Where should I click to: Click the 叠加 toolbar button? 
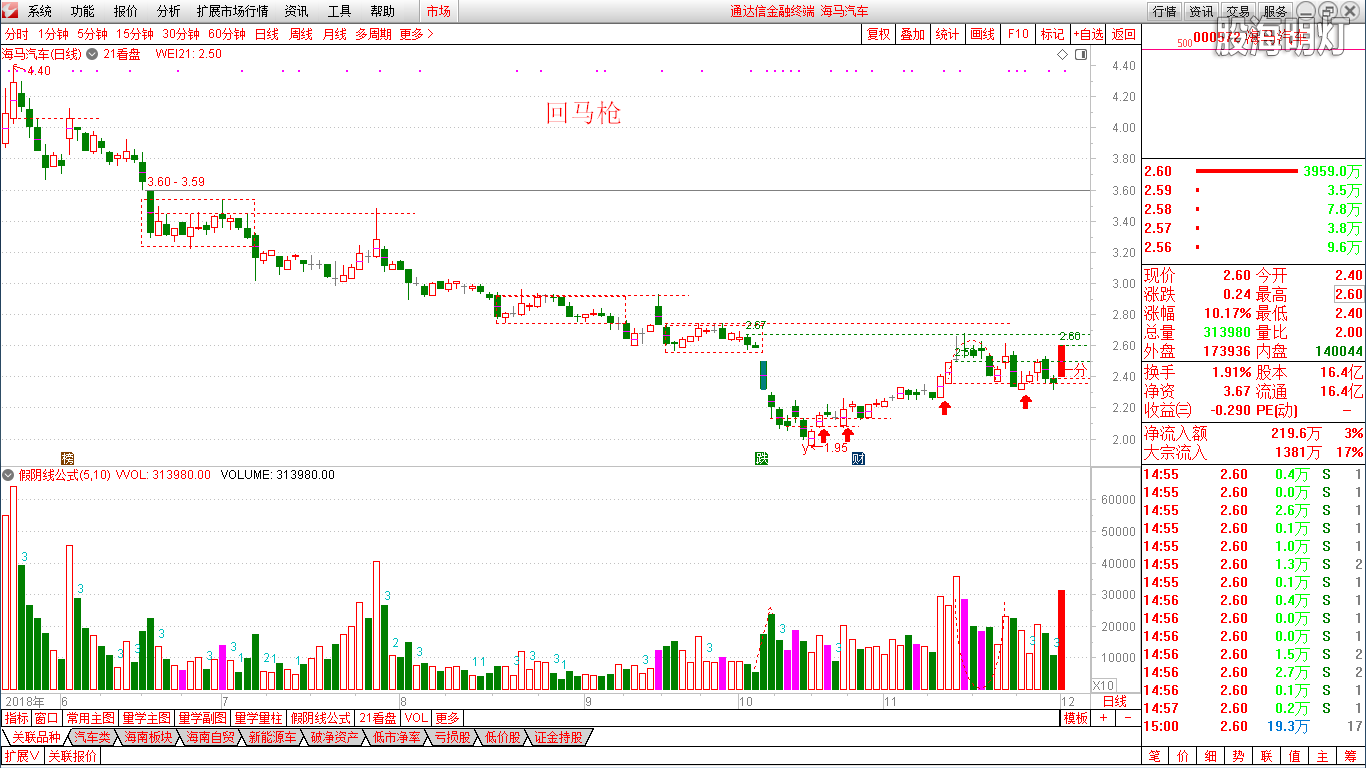(x=912, y=34)
